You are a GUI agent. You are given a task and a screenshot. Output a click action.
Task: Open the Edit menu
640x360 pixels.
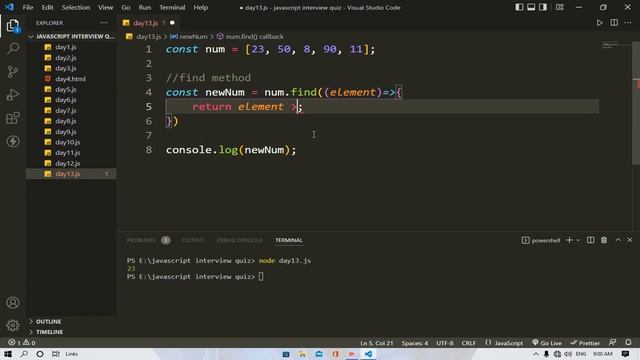click(x=47, y=7)
